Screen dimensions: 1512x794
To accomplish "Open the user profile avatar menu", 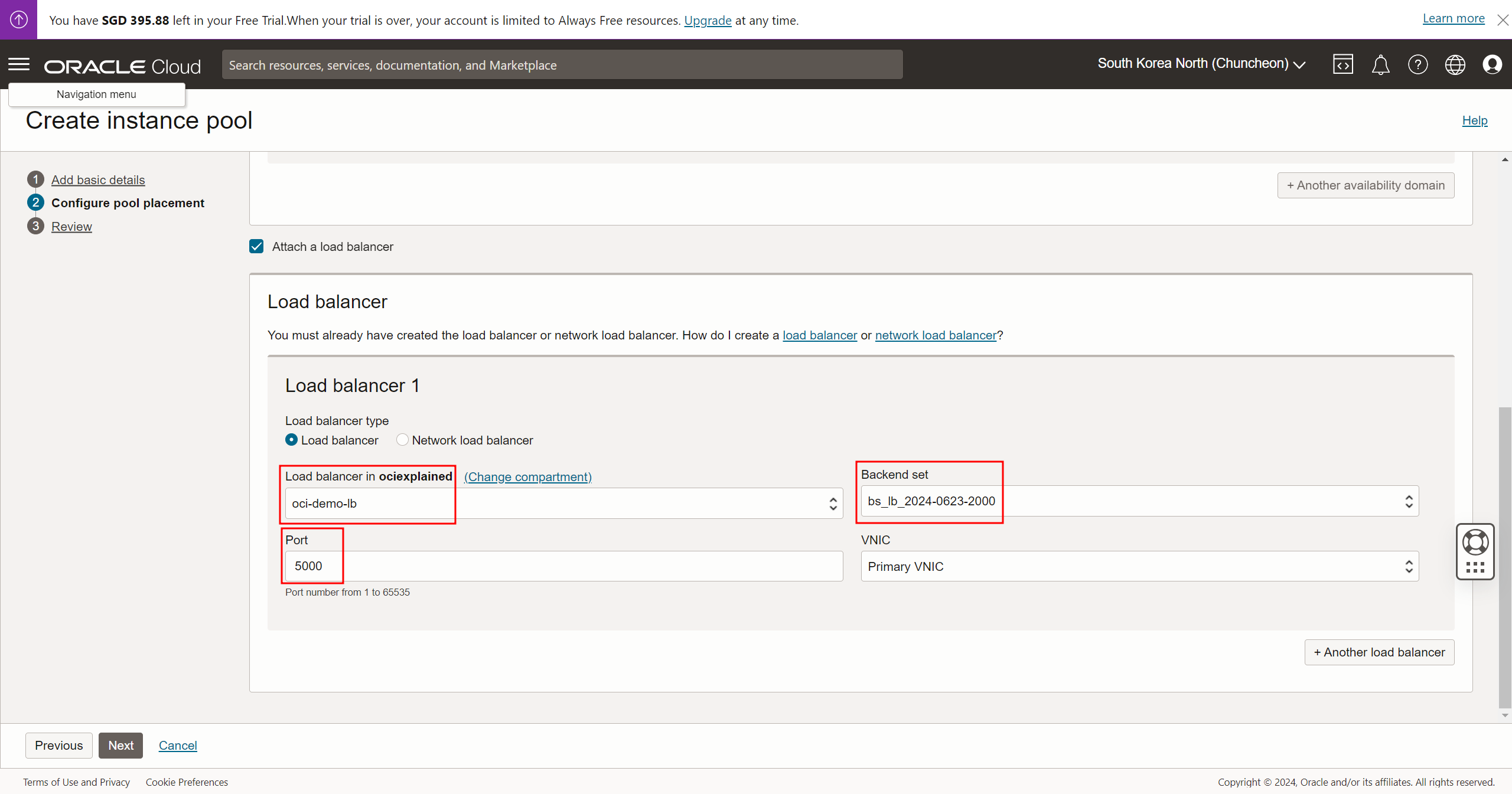I will click(1492, 64).
